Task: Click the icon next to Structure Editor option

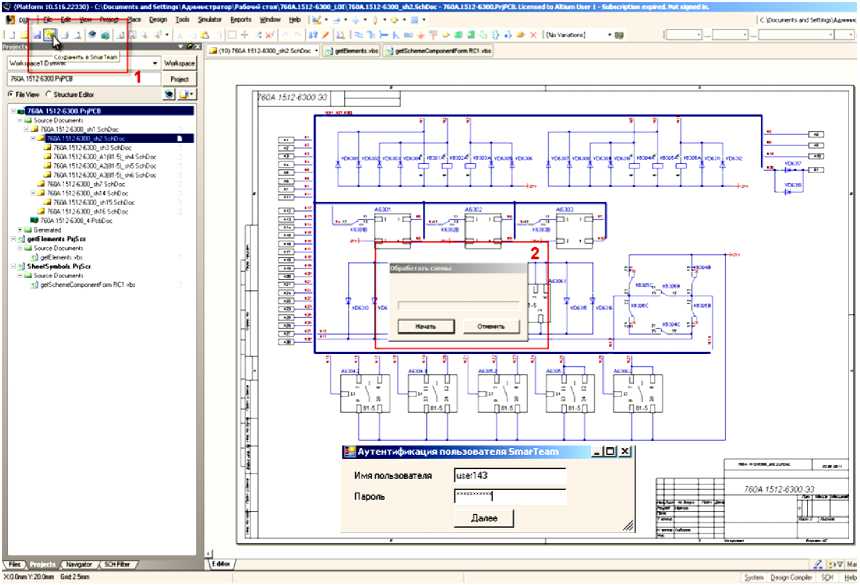Action: 171,94
